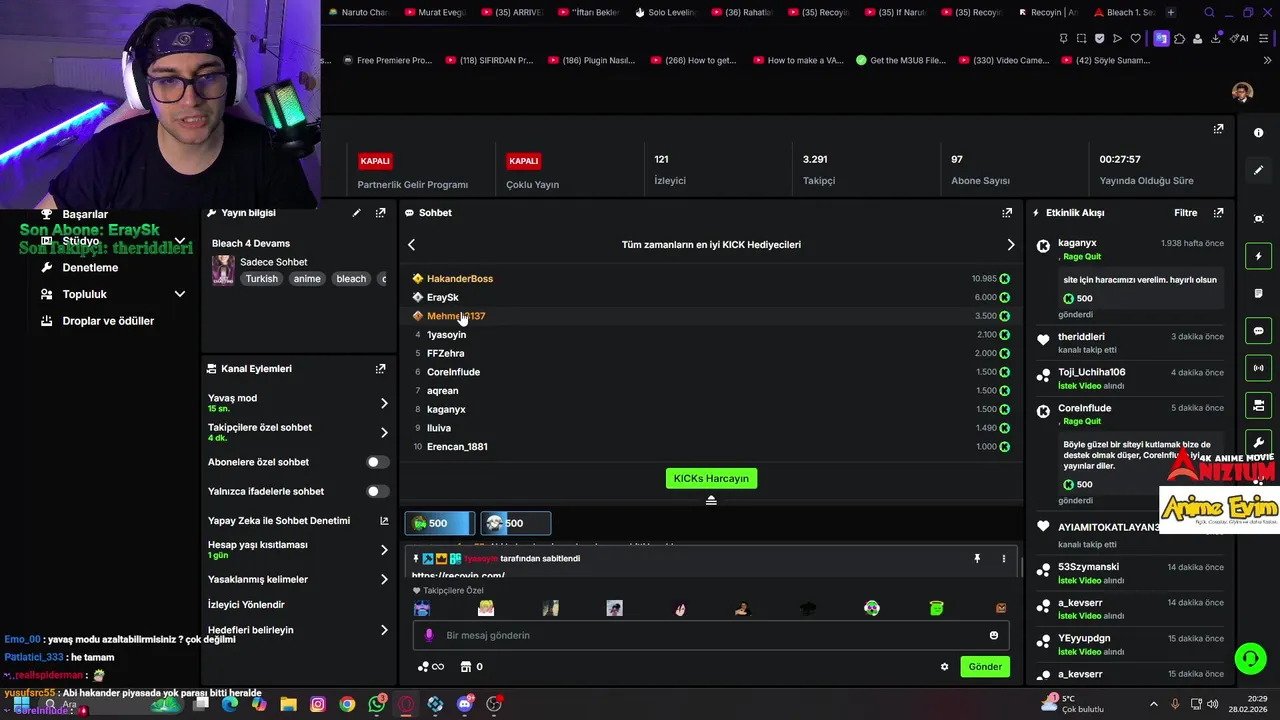
Task: Expand Hedefleri belirleyin settings
Action: (x=384, y=630)
